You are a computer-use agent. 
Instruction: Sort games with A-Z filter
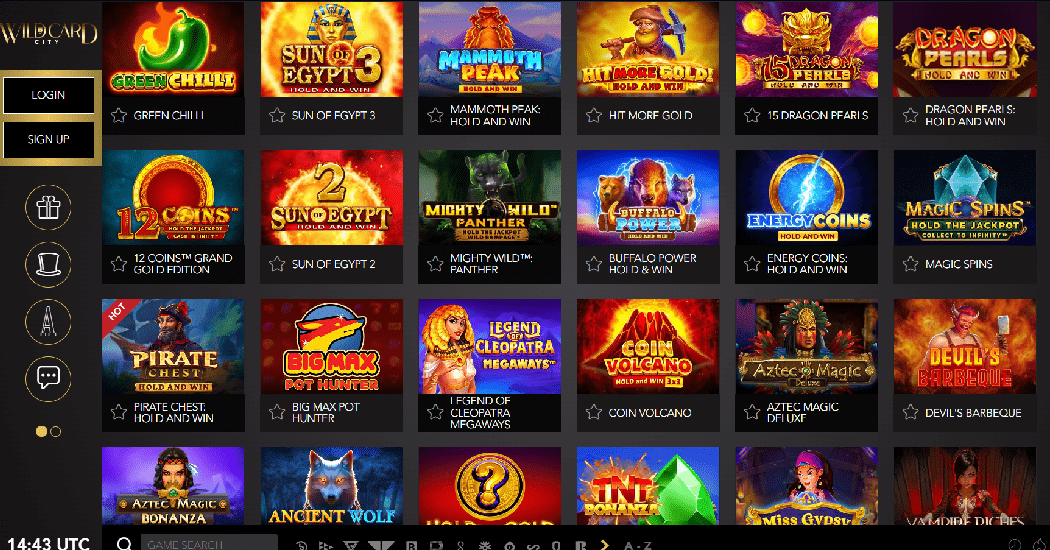638,545
